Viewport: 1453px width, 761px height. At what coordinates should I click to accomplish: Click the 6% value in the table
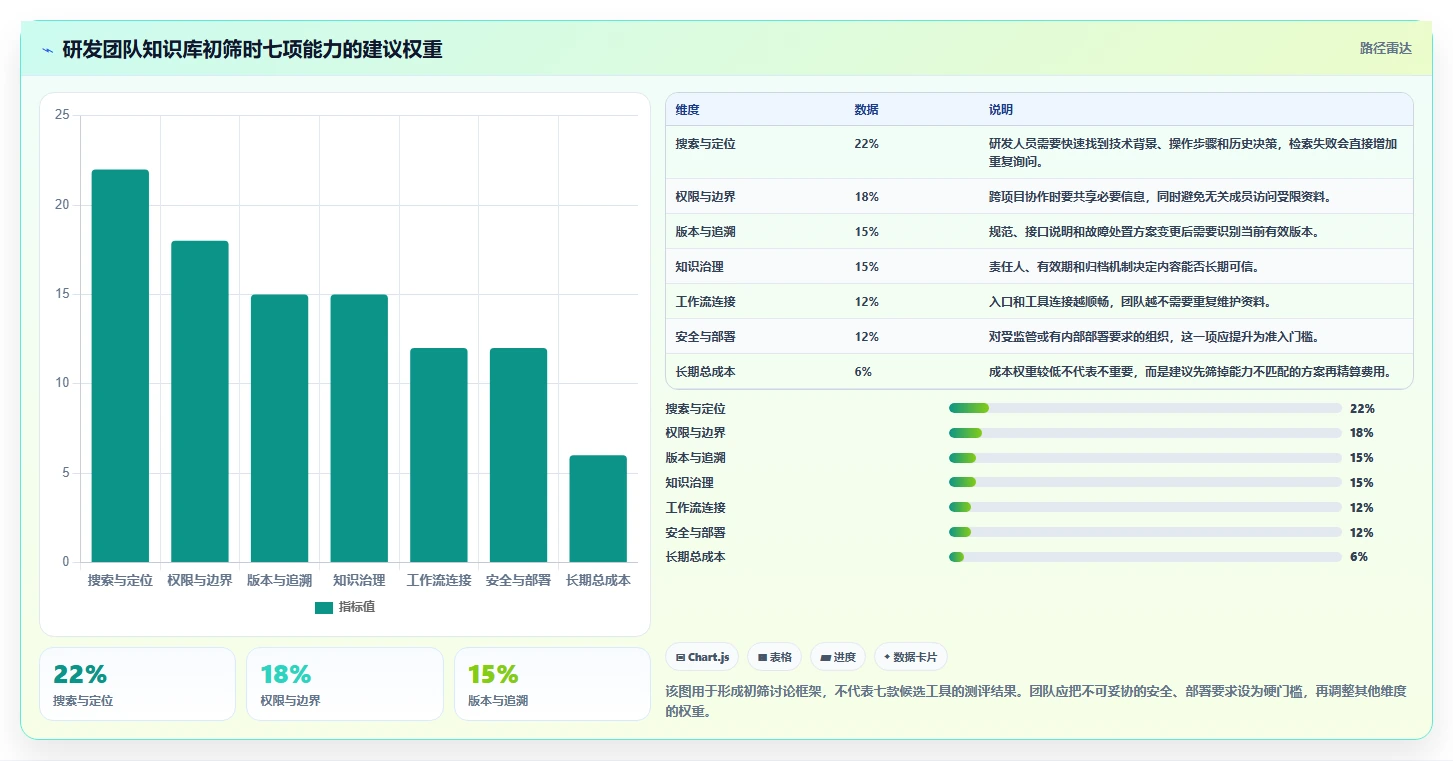tap(863, 372)
